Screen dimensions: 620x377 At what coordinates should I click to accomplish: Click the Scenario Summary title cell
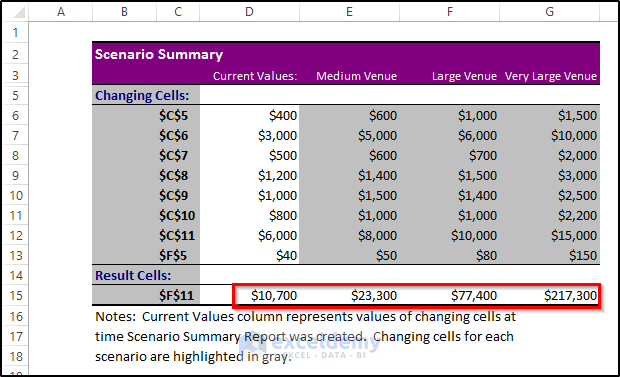pyautogui.click(x=159, y=54)
